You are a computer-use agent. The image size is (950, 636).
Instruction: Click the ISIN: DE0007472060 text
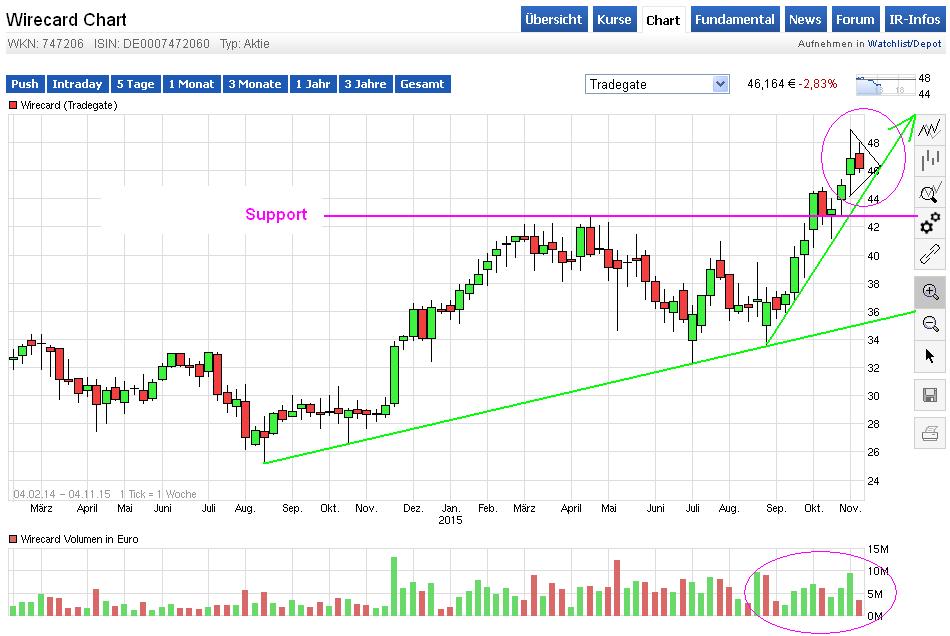point(151,44)
